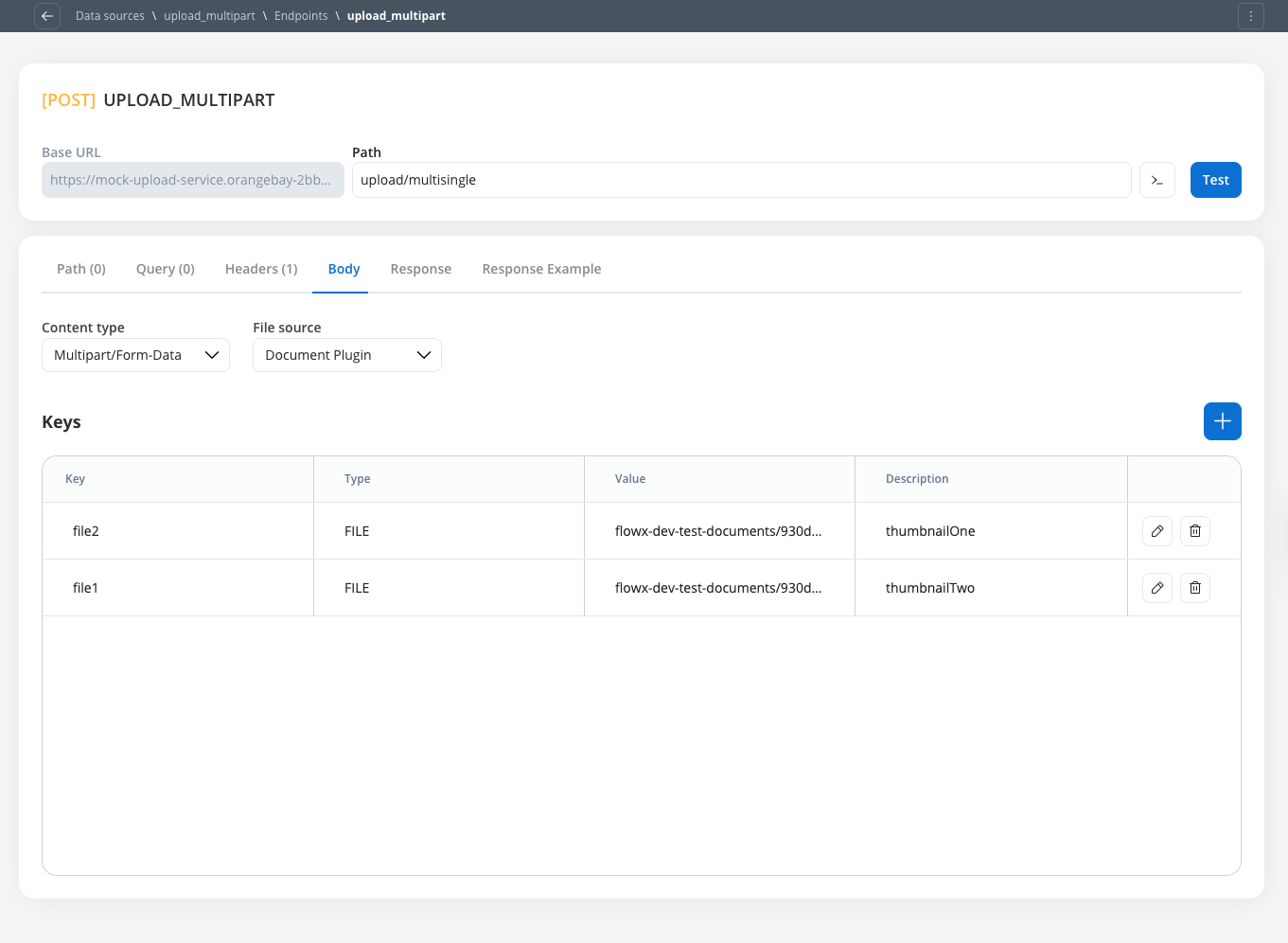1288x943 pixels.
Task: Add a new key with plus button
Action: tap(1222, 421)
